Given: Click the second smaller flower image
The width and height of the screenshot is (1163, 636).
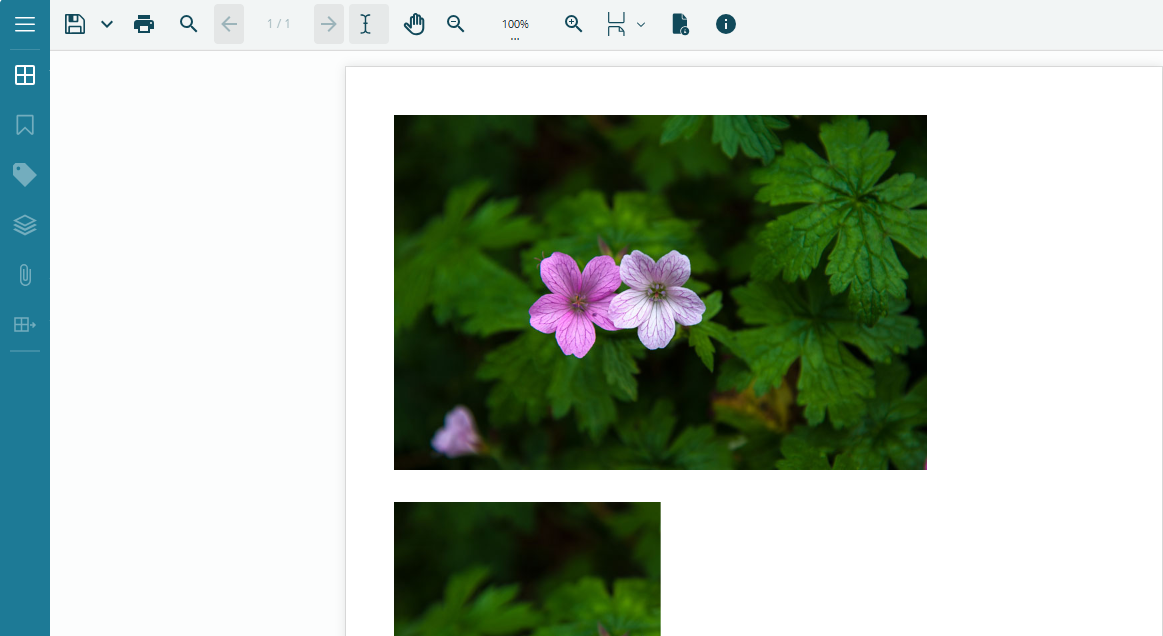Looking at the screenshot, I should point(527,568).
